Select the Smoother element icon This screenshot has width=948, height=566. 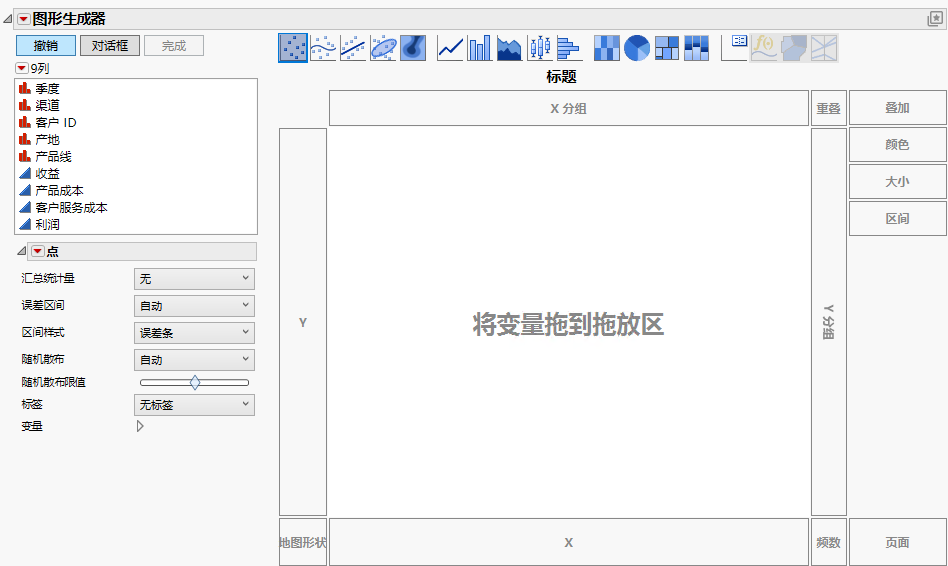pyautogui.click(x=323, y=48)
